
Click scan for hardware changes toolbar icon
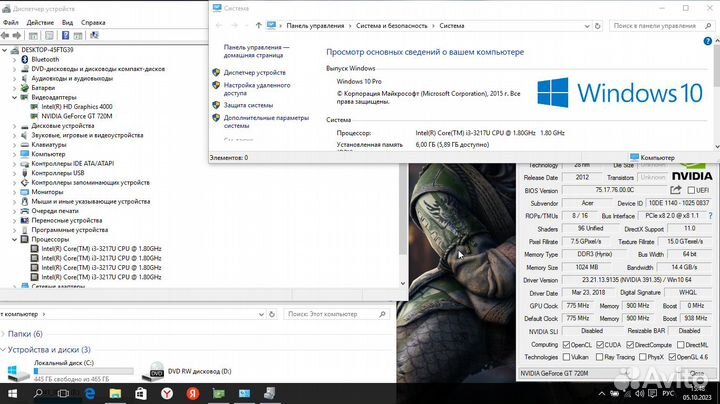(x=94, y=35)
